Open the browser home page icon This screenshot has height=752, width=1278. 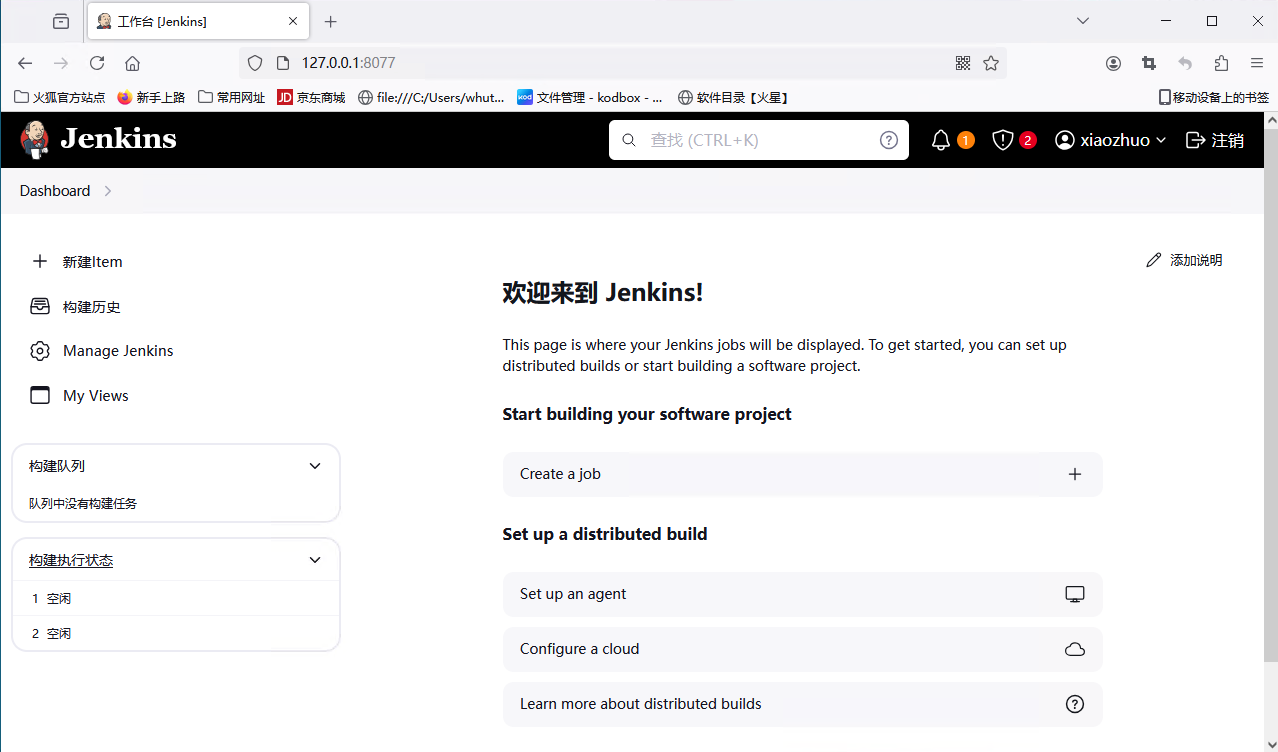132,63
